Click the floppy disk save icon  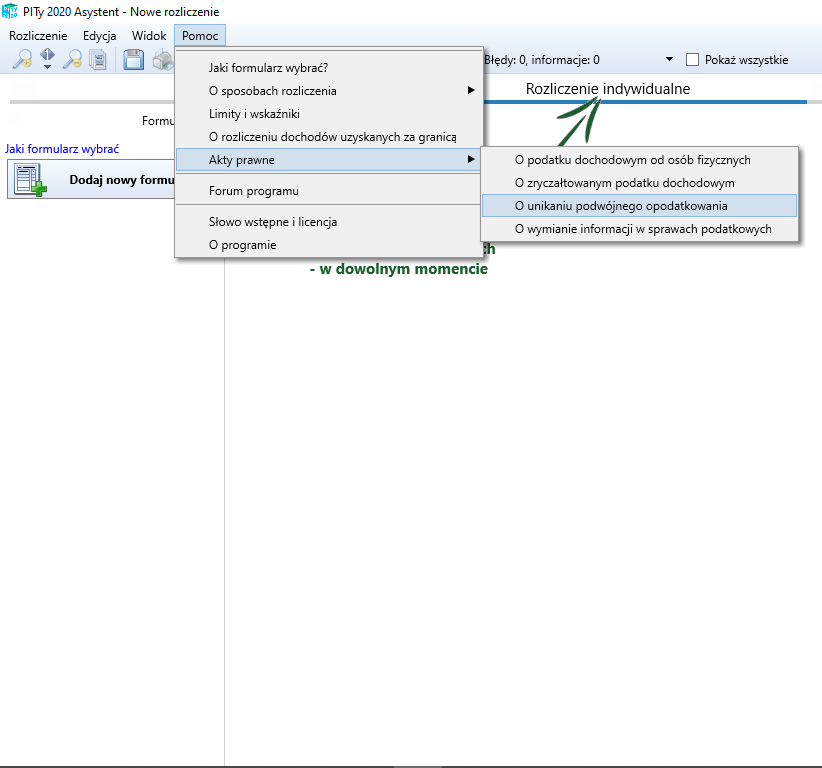pyautogui.click(x=133, y=60)
